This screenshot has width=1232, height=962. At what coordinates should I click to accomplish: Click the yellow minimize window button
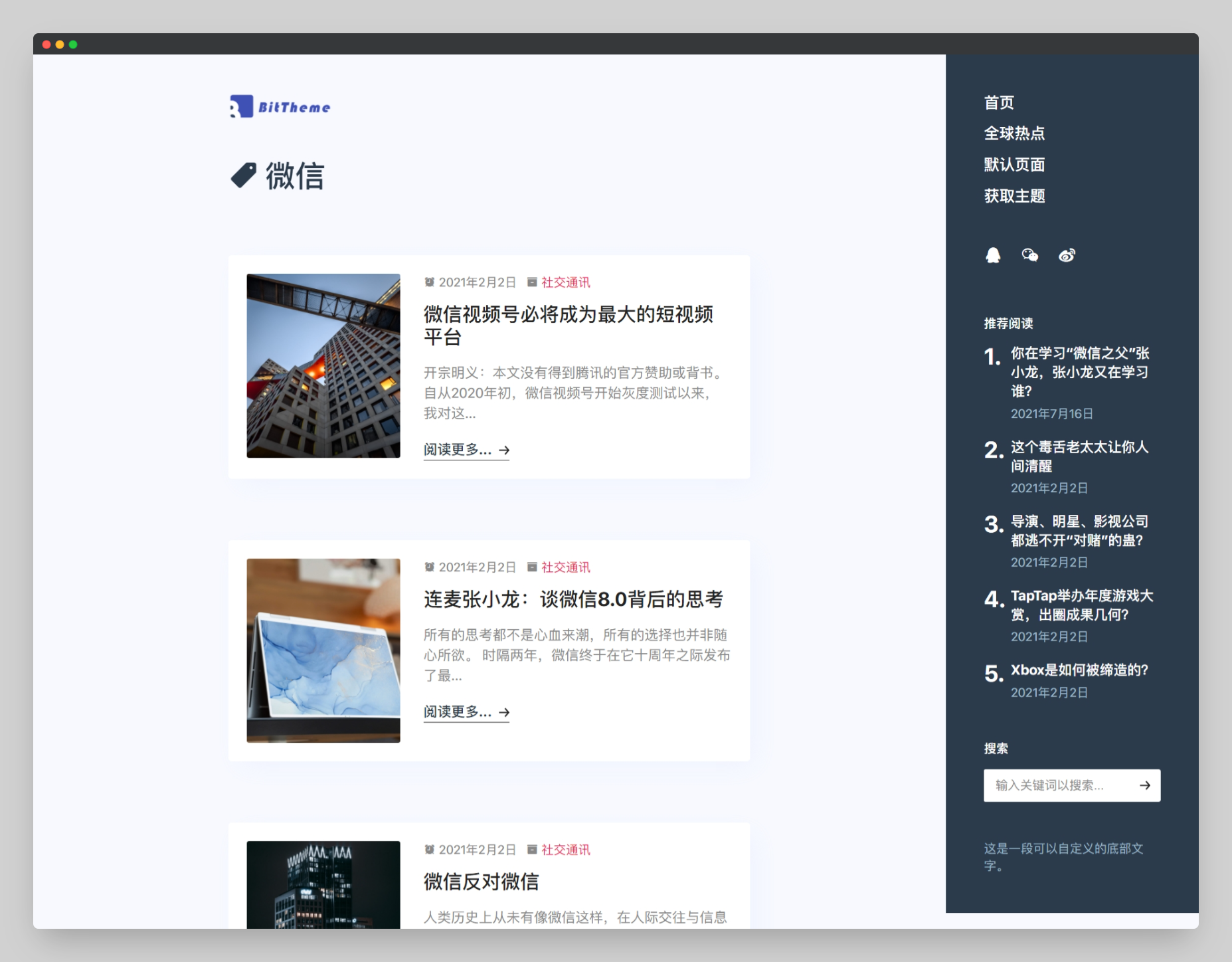60,45
